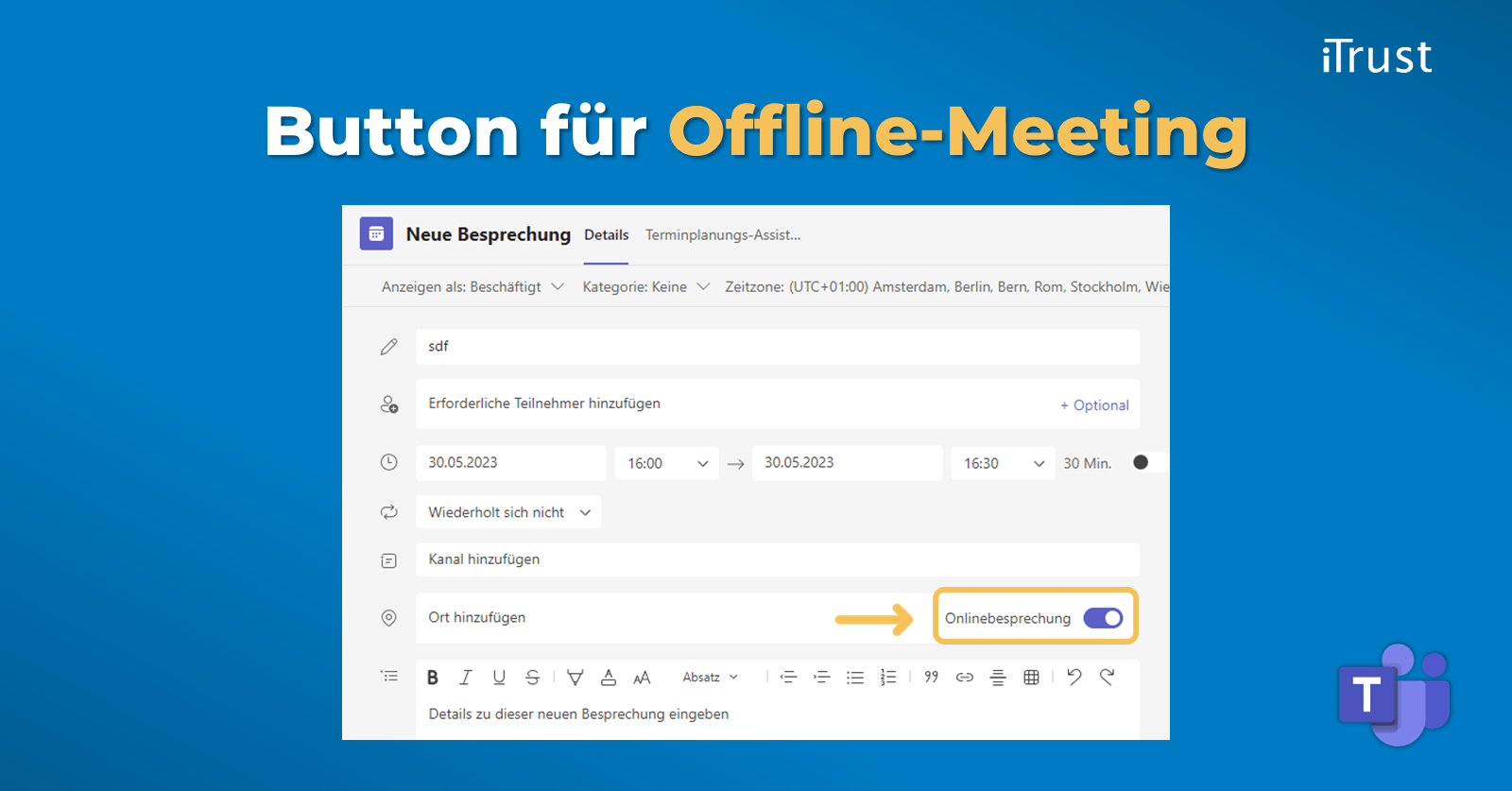Insert numbered list

point(888,677)
